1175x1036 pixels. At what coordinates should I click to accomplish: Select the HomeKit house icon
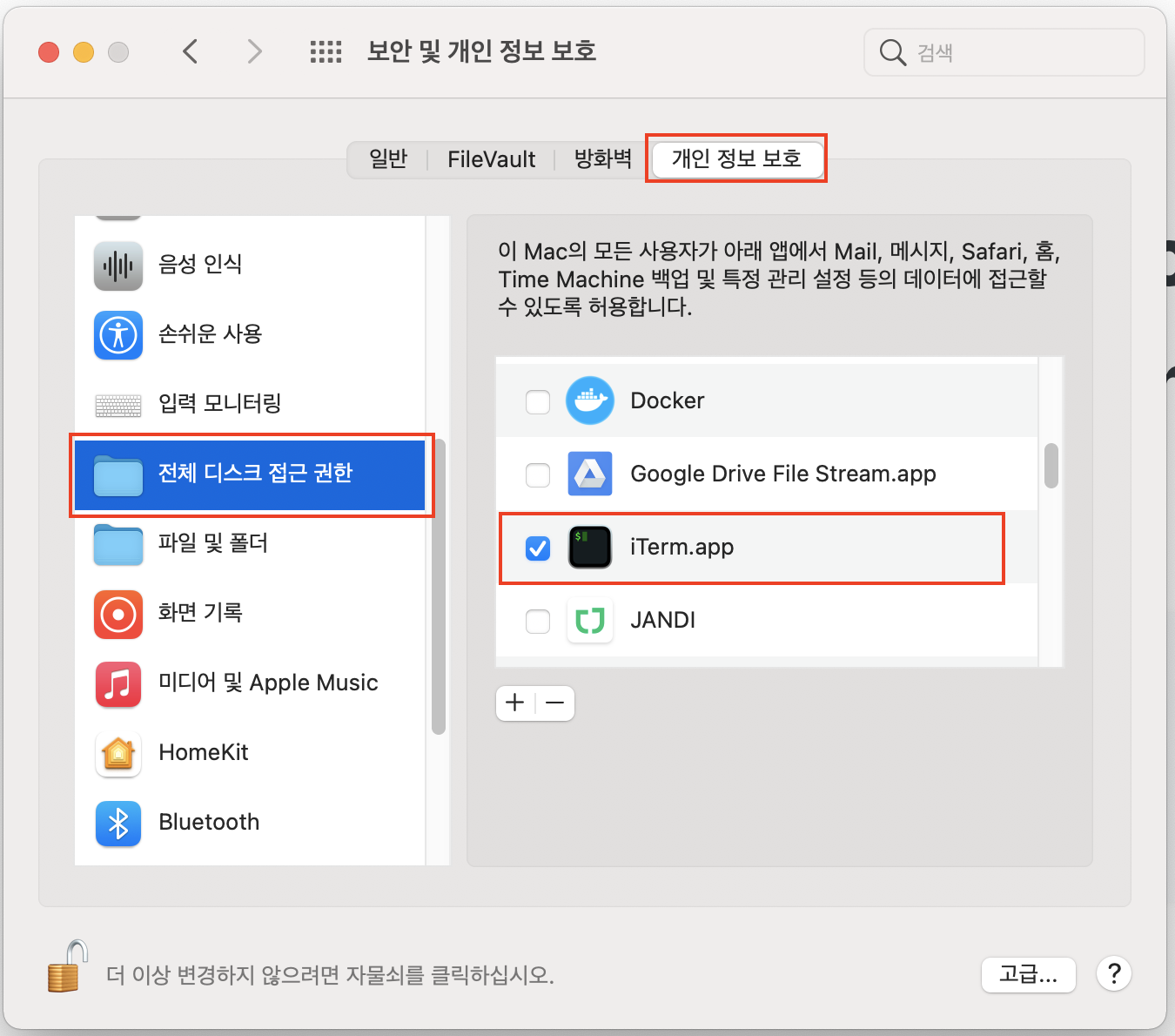[118, 753]
